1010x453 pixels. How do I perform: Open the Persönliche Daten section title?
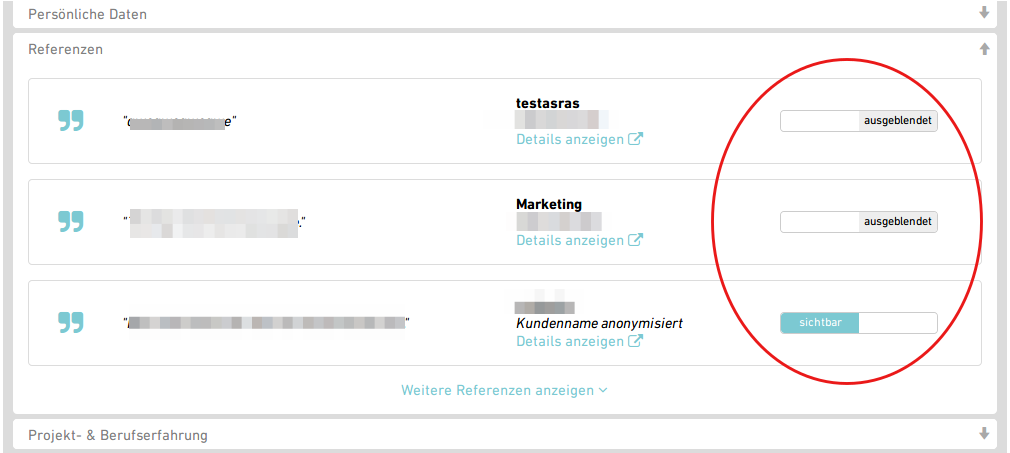(x=88, y=15)
